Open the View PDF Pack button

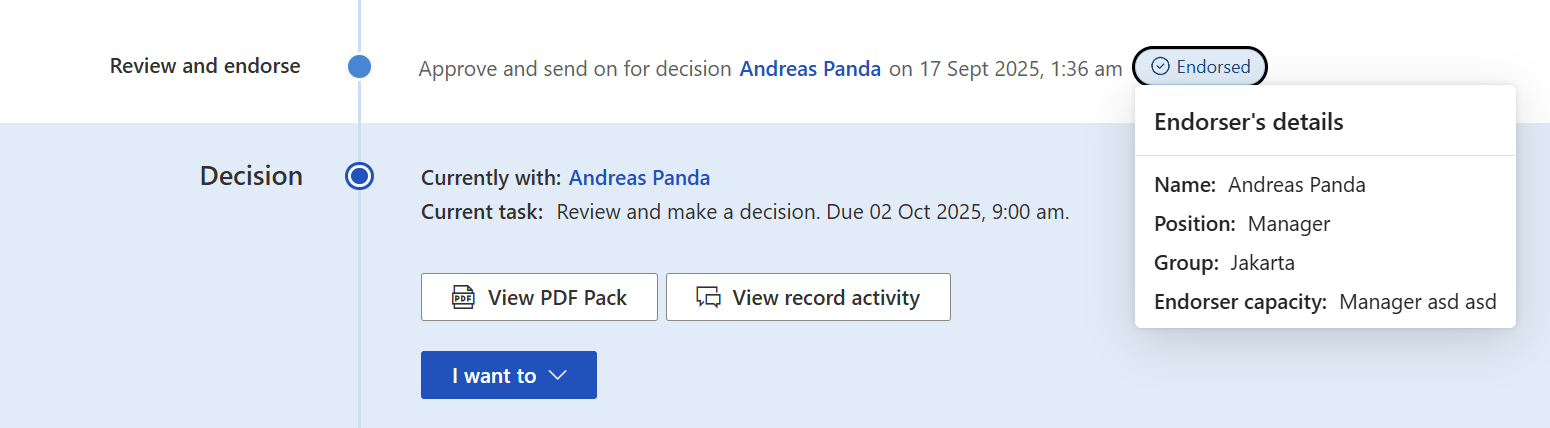pyautogui.click(x=539, y=298)
